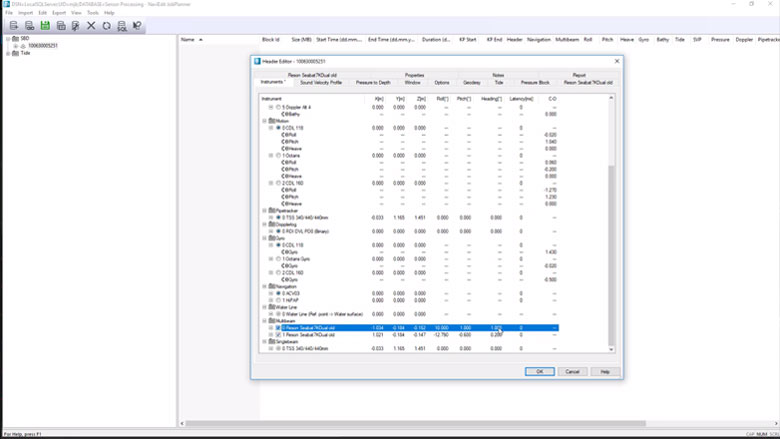780x439 pixels.
Task: Open the Tools menu
Action: point(92,13)
